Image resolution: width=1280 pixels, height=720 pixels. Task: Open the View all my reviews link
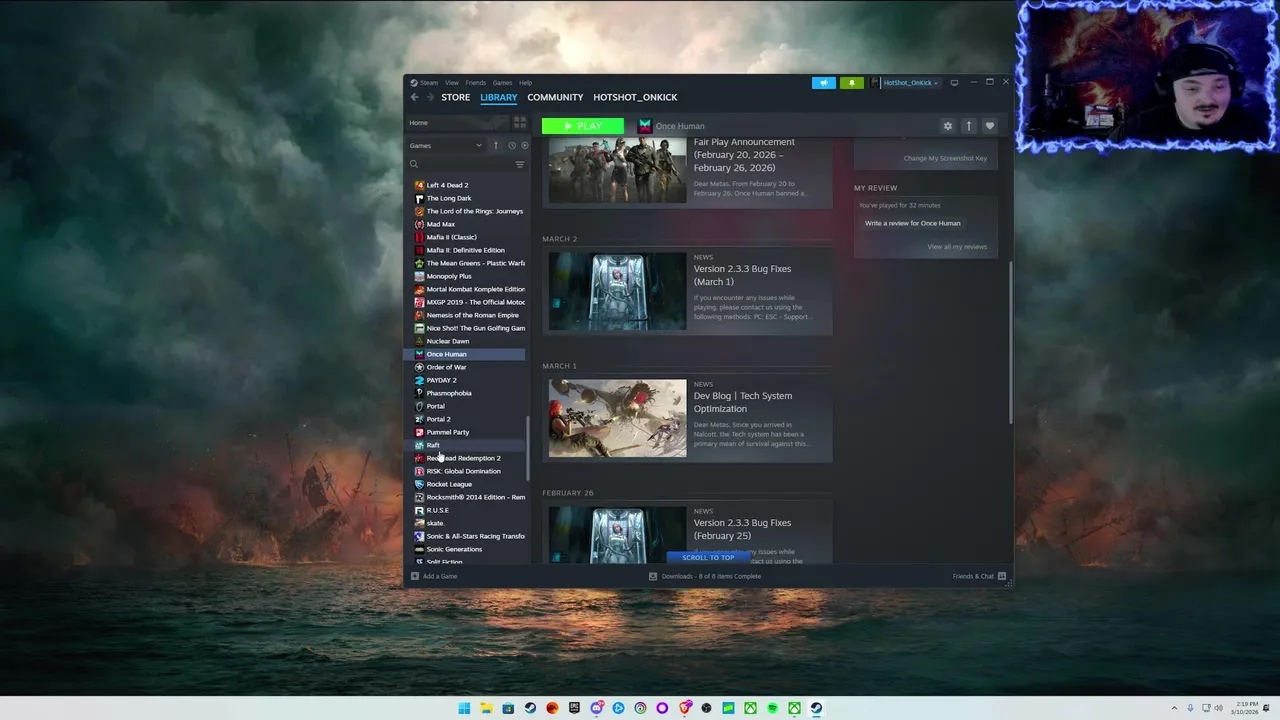957,247
